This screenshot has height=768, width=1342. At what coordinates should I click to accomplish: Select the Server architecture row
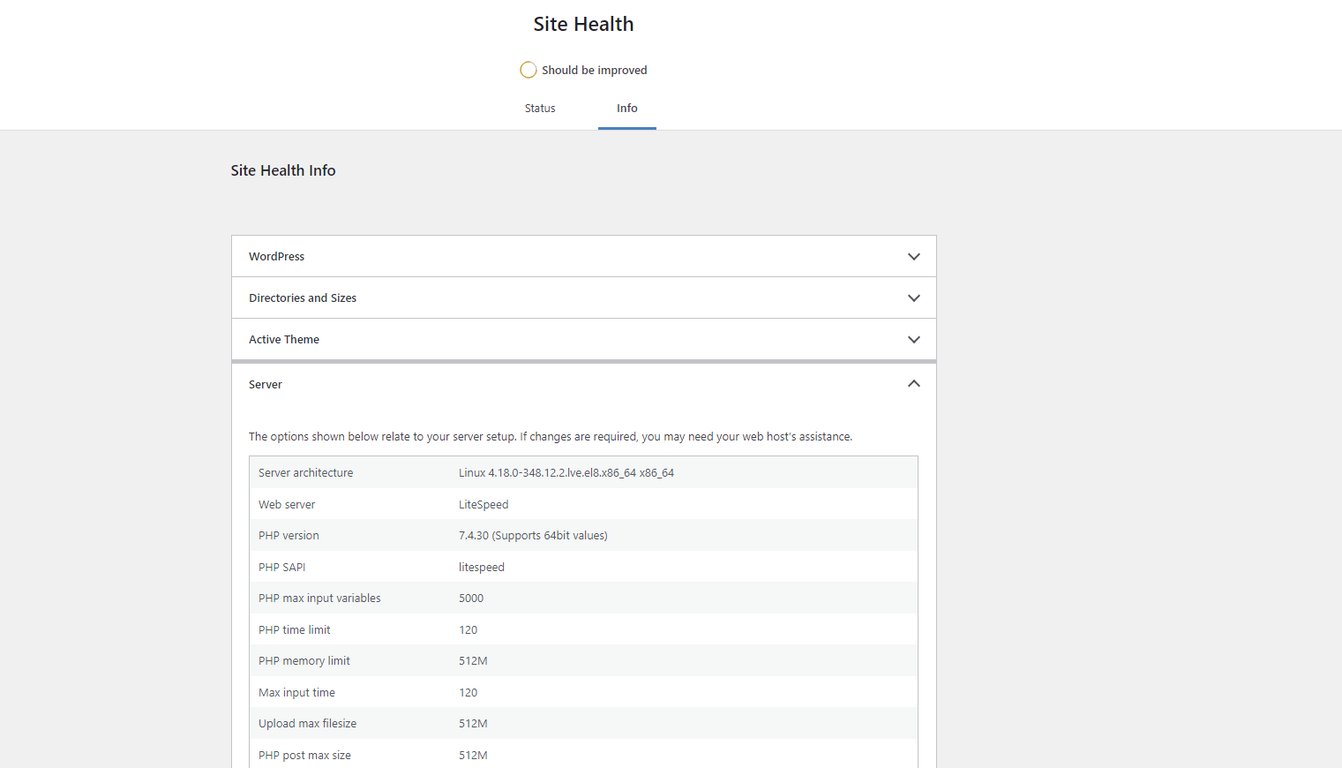tap(583, 472)
